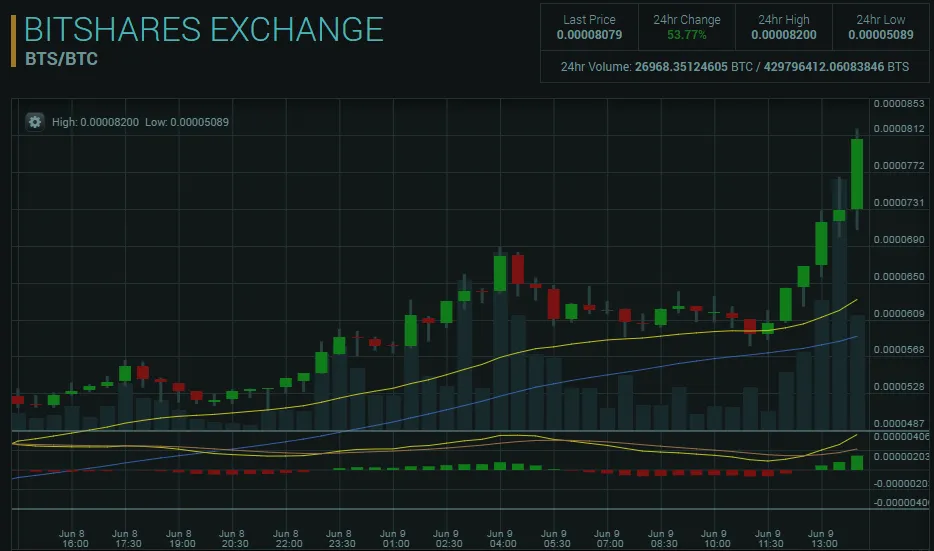Click the volume BTS amount 429796412.06083846
The image size is (934, 551).
(824, 67)
